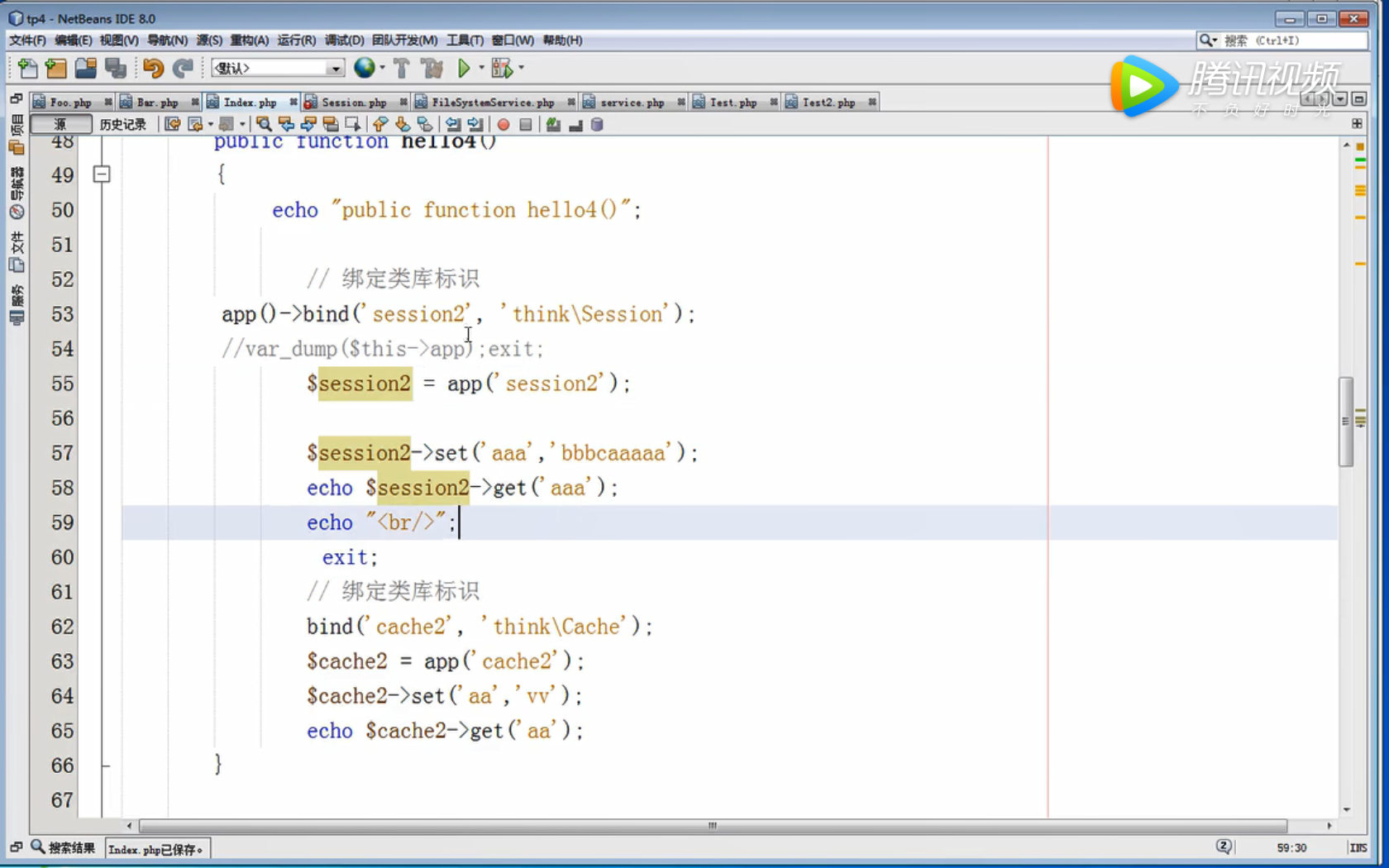This screenshot has height=868, width=1389.
Task: Toggle Rectangular Selection mode
Action: [x=353, y=125]
